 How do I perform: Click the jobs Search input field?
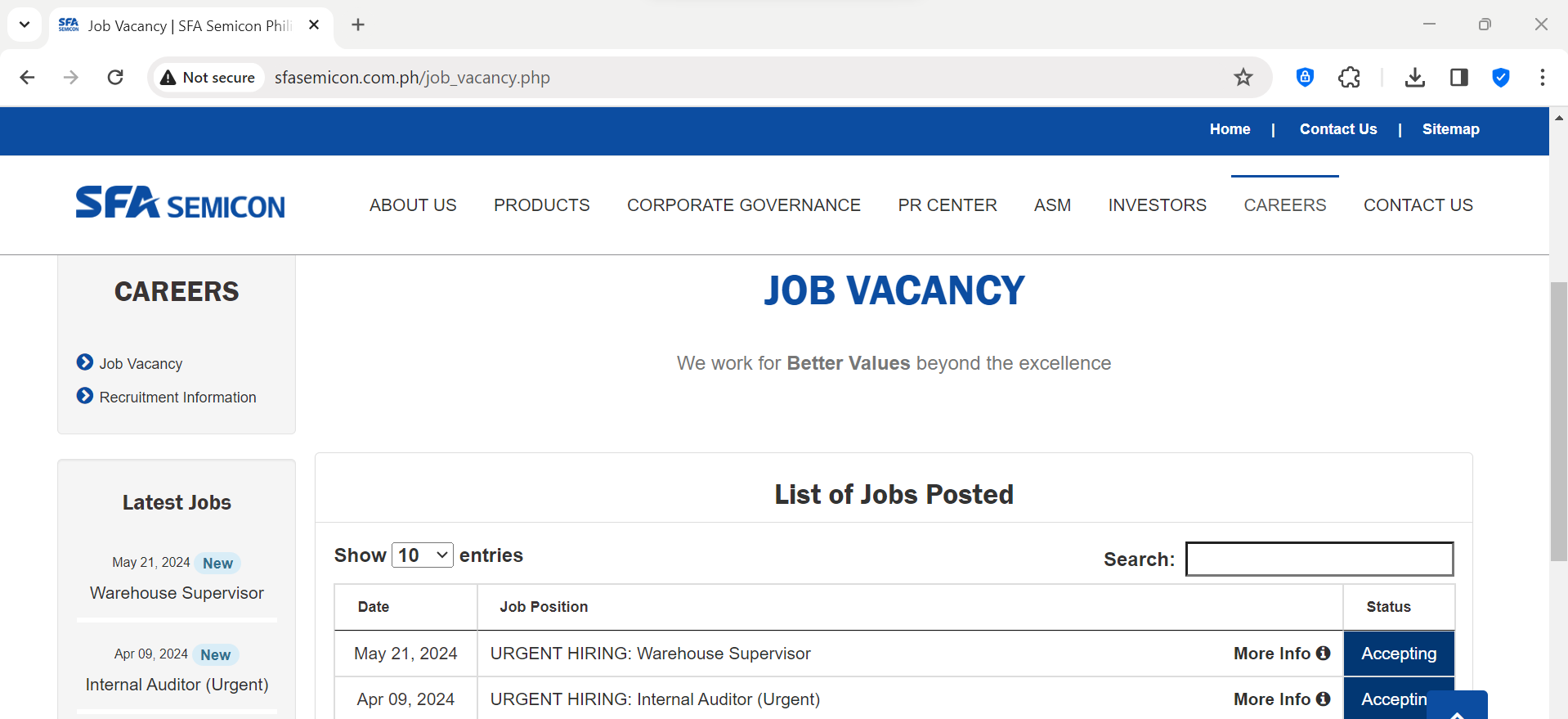pyautogui.click(x=1319, y=559)
